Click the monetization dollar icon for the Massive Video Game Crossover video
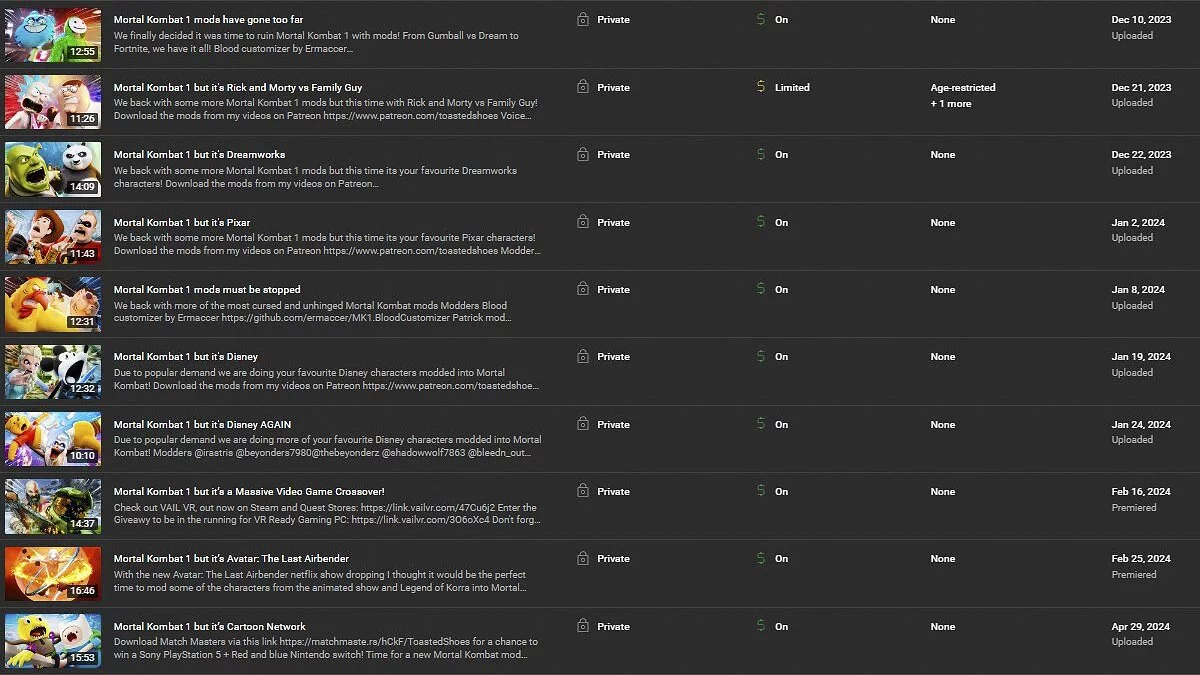The height and width of the screenshot is (675, 1200). click(761, 491)
